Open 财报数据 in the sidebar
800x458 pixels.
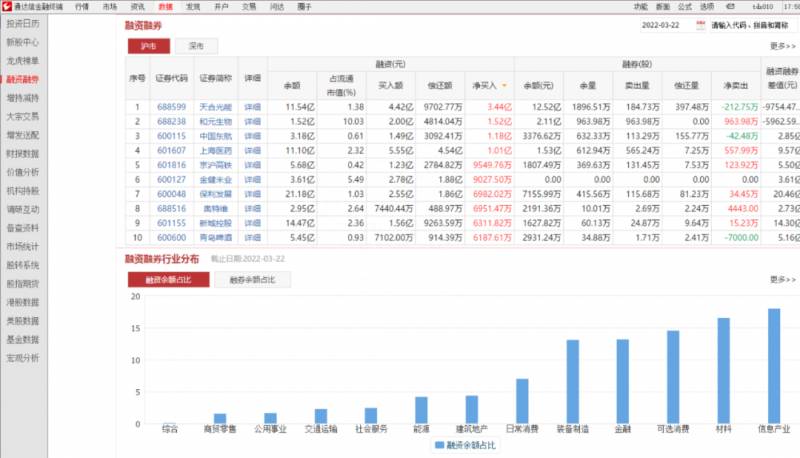[23, 154]
